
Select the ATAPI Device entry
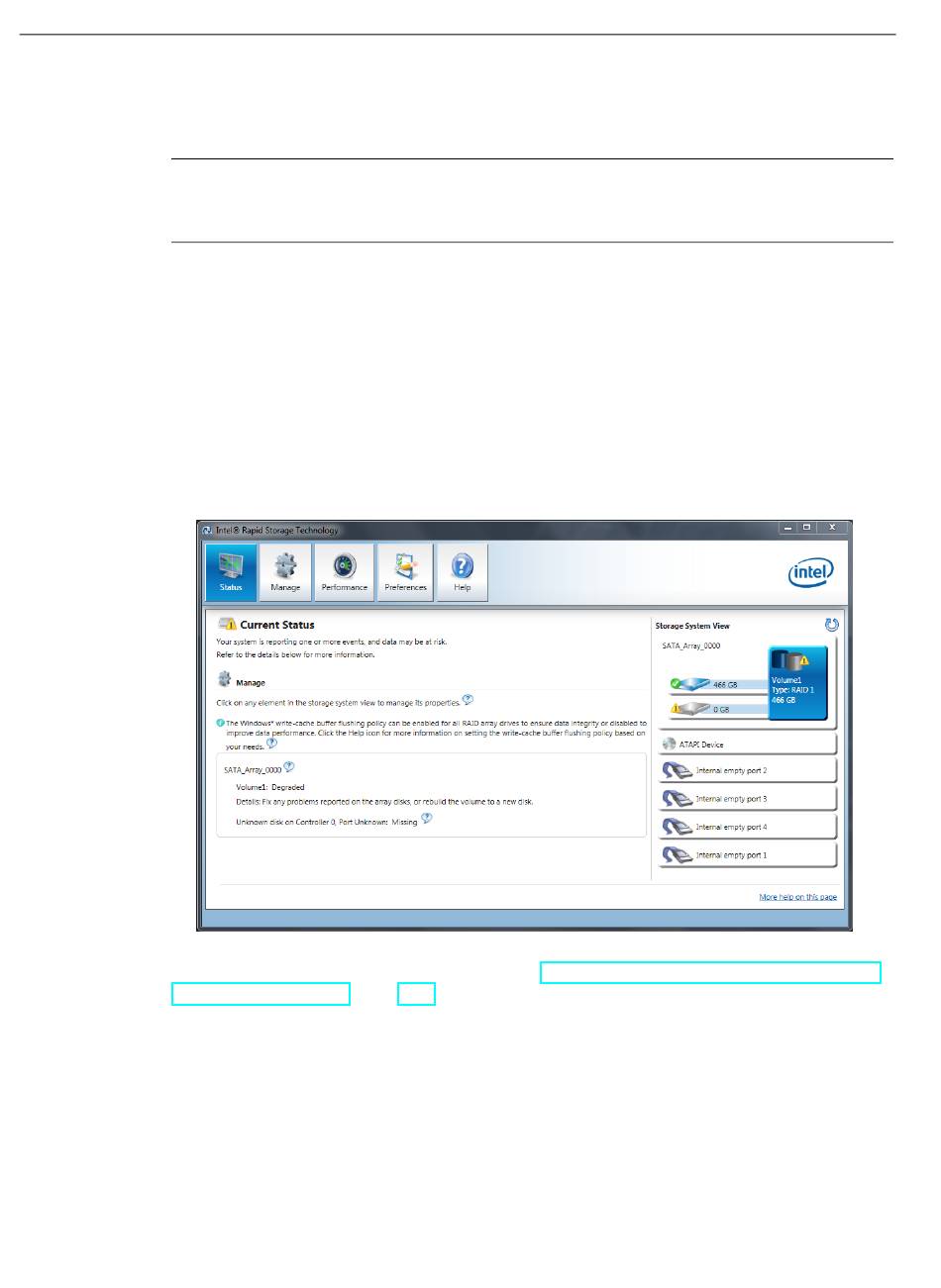748,744
